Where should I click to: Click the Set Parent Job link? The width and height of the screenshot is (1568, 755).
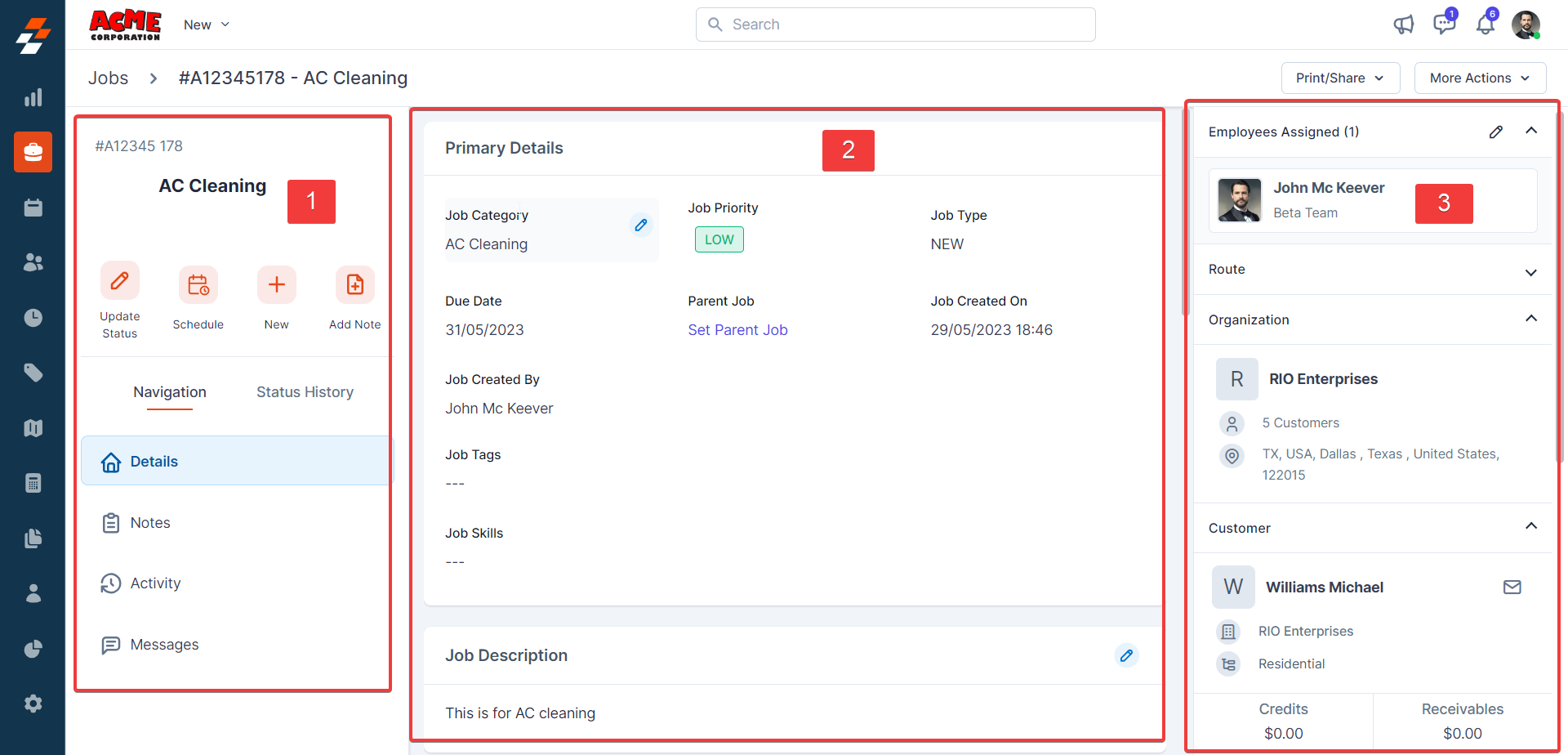pos(737,330)
